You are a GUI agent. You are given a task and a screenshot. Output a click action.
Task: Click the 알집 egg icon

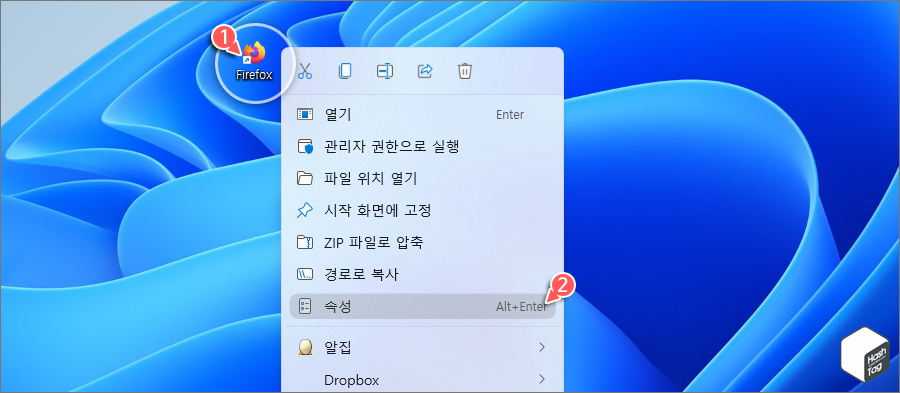tap(305, 347)
